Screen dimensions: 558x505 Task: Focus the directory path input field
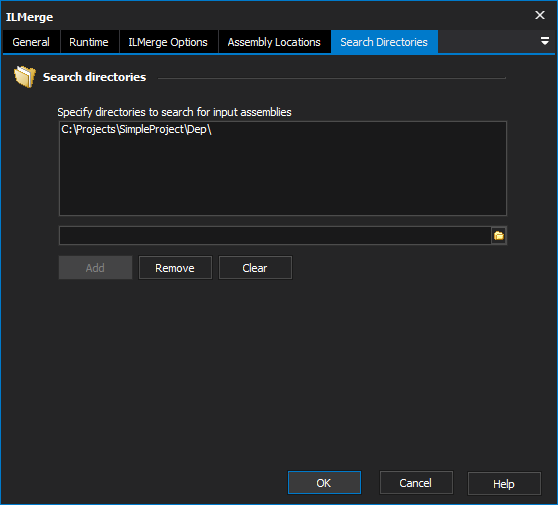click(275, 236)
